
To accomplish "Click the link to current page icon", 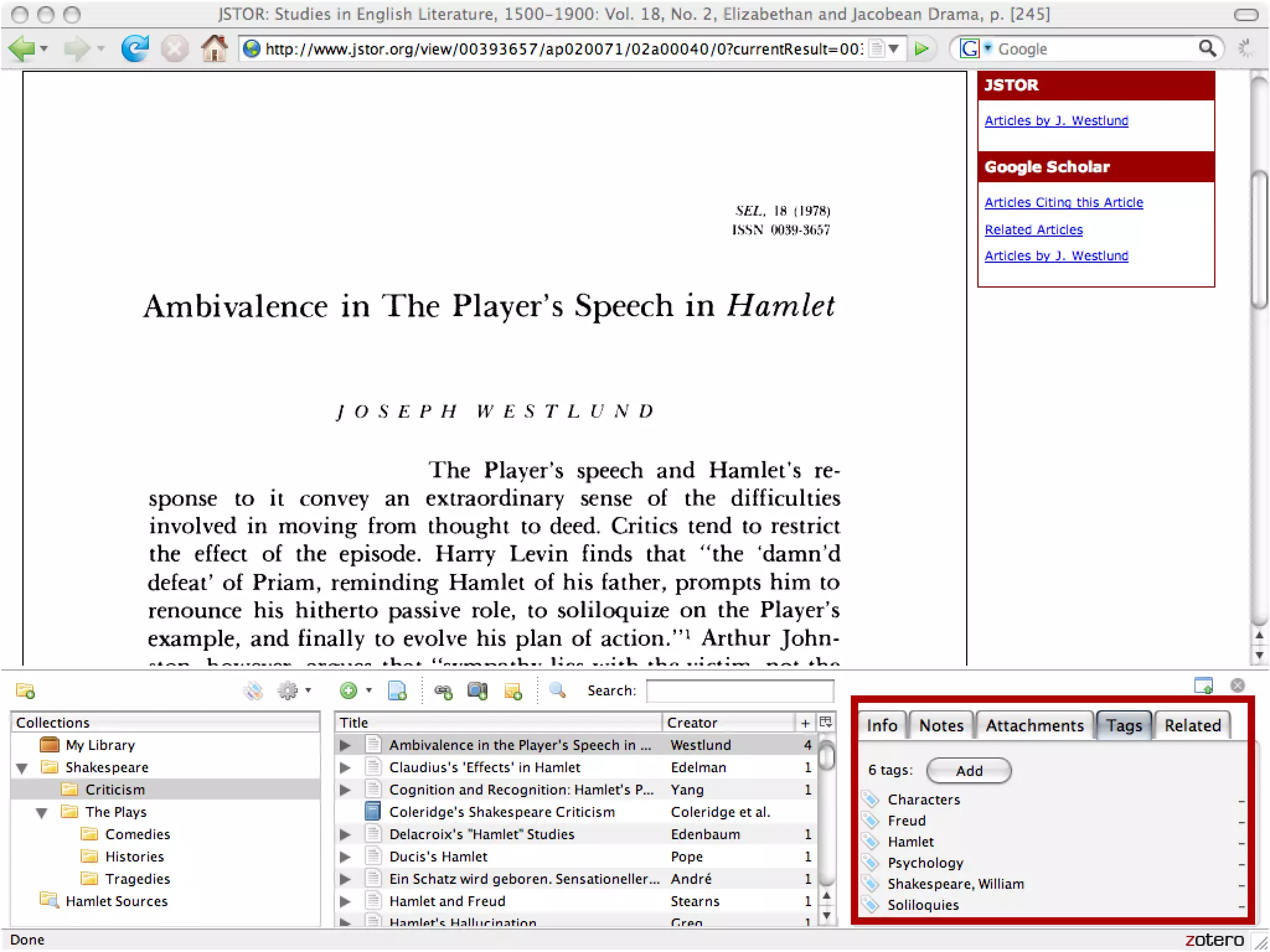I will click(443, 690).
